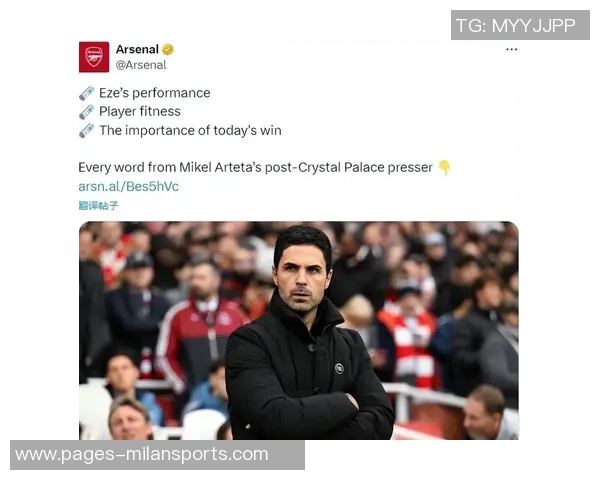Screen dimensions: 600x480
Task: Click the newspaper emoji beside Eze's performance
Action: pyautogui.click(x=86, y=93)
